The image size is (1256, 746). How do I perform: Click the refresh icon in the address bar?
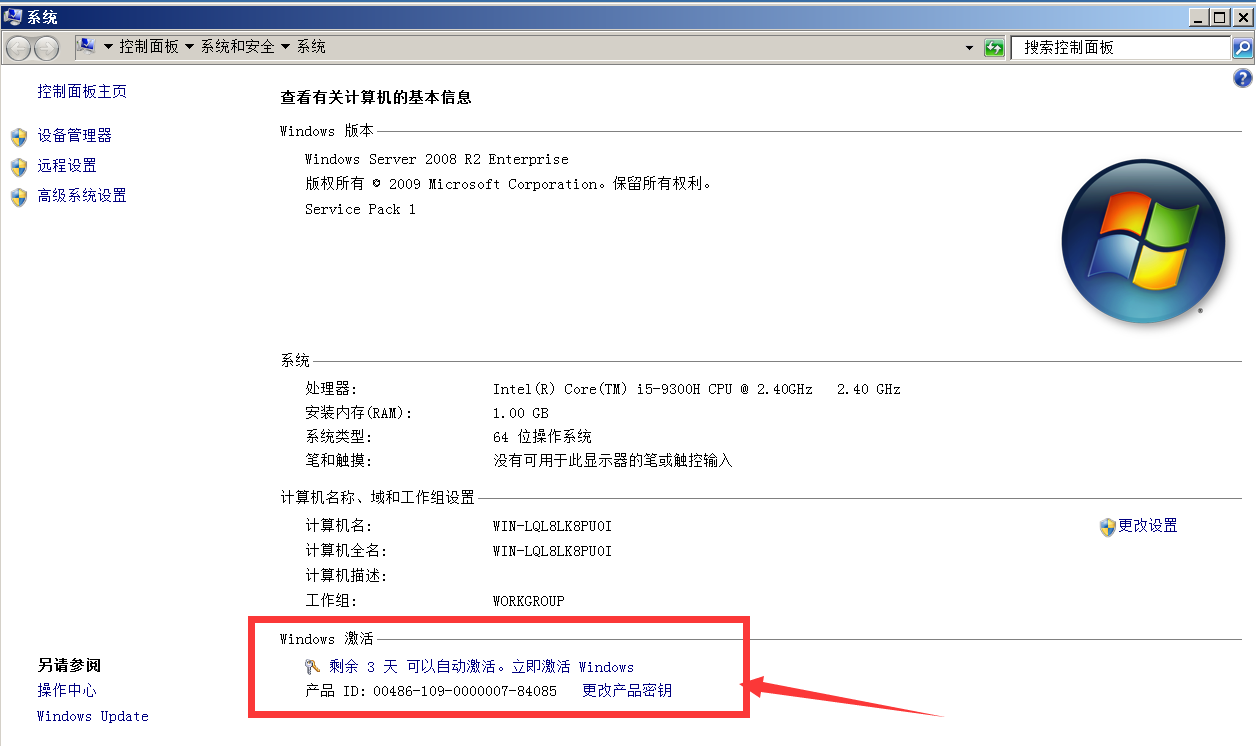click(993, 47)
